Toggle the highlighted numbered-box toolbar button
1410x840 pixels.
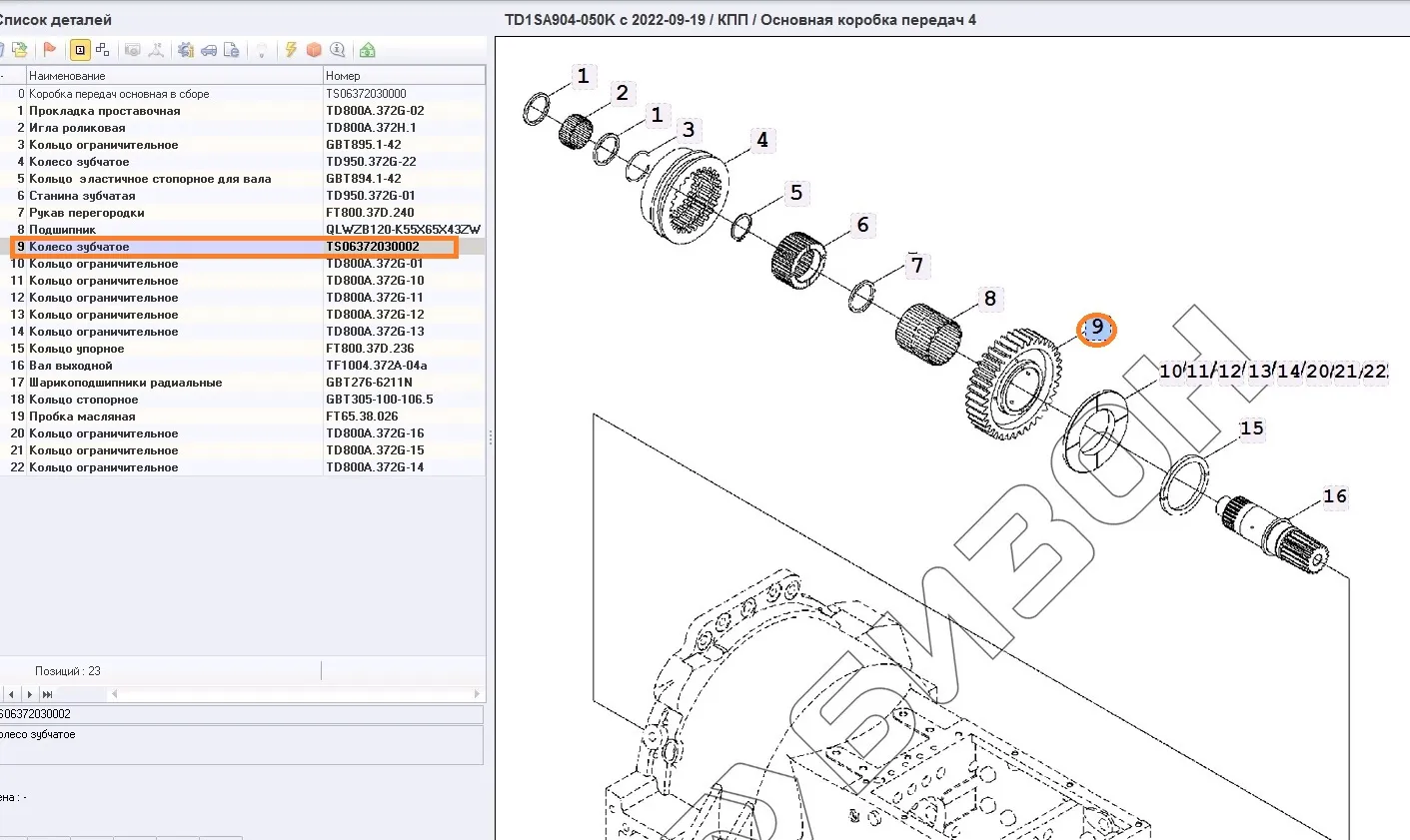pyautogui.click(x=80, y=50)
